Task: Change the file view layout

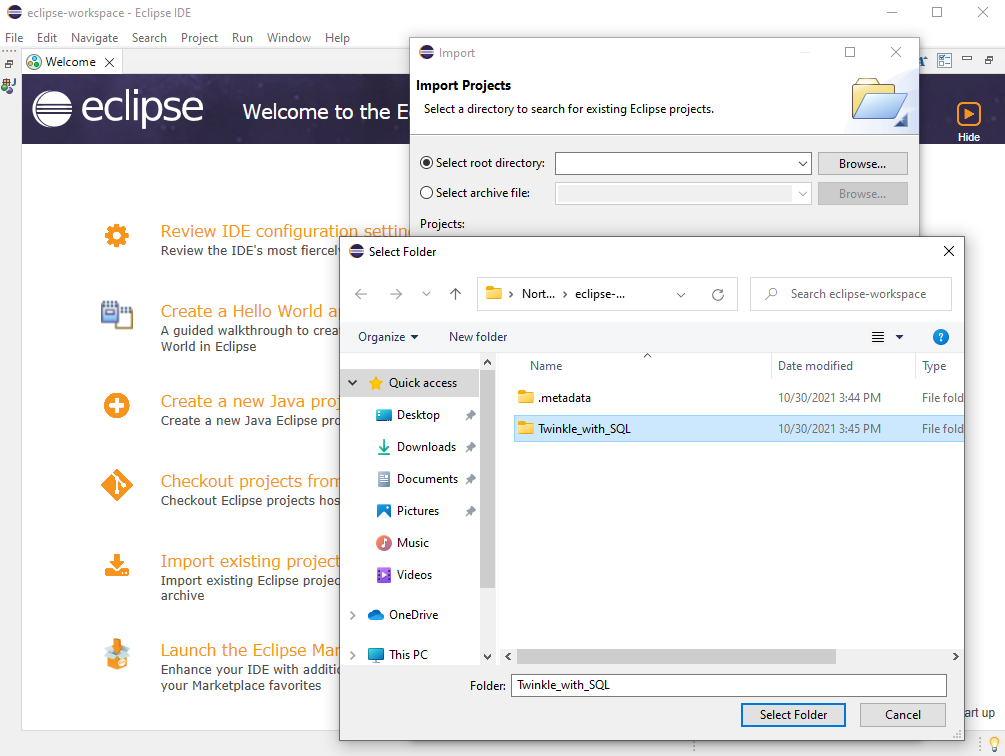Action: pyautogui.click(x=878, y=337)
